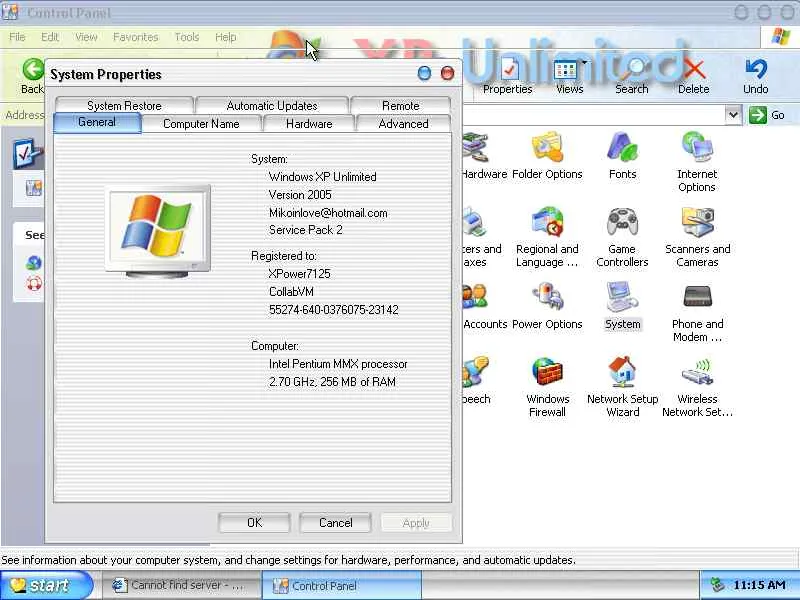Click Cancel in System Properties
The width and height of the screenshot is (800, 600).
coord(335,522)
